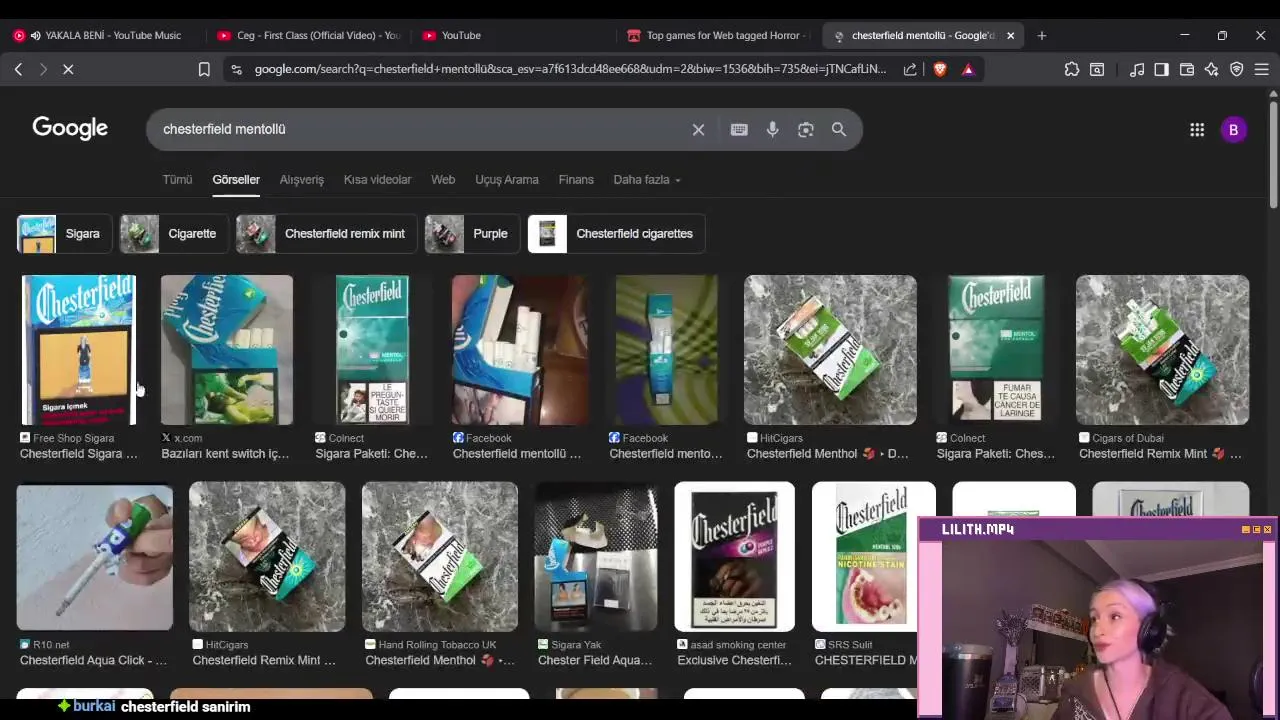Switch to the Web tab
This screenshot has width=1280, height=720.
pyautogui.click(x=443, y=180)
